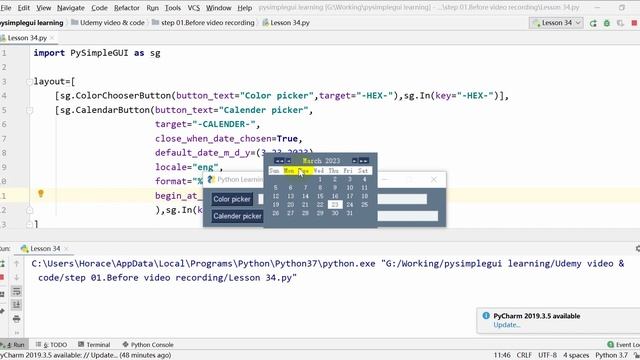The width and height of the screenshot is (640, 360).
Task: Click the Rerun icon in Run panel sidebar
Action: [2, 264]
